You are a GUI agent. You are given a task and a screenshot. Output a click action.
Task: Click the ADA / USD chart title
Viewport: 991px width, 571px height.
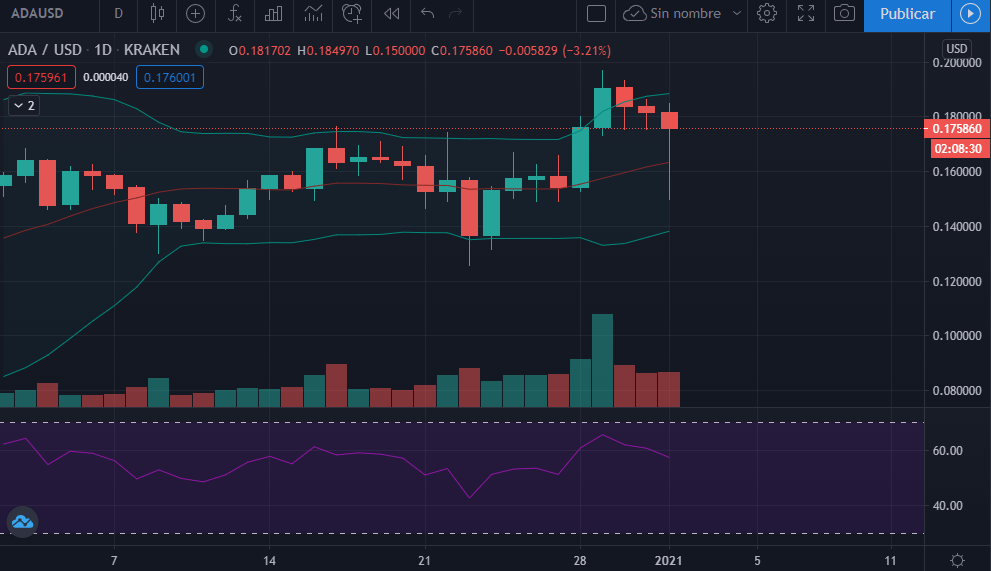[x=45, y=50]
